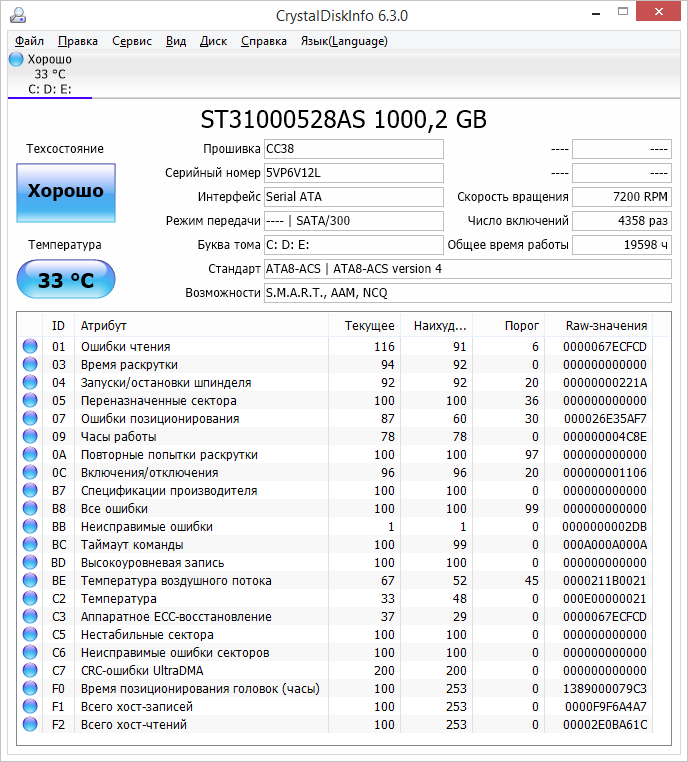Viewport: 688px width, 762px height.
Task: Maximize the CrystalDiskInfo window
Action: 623,12
